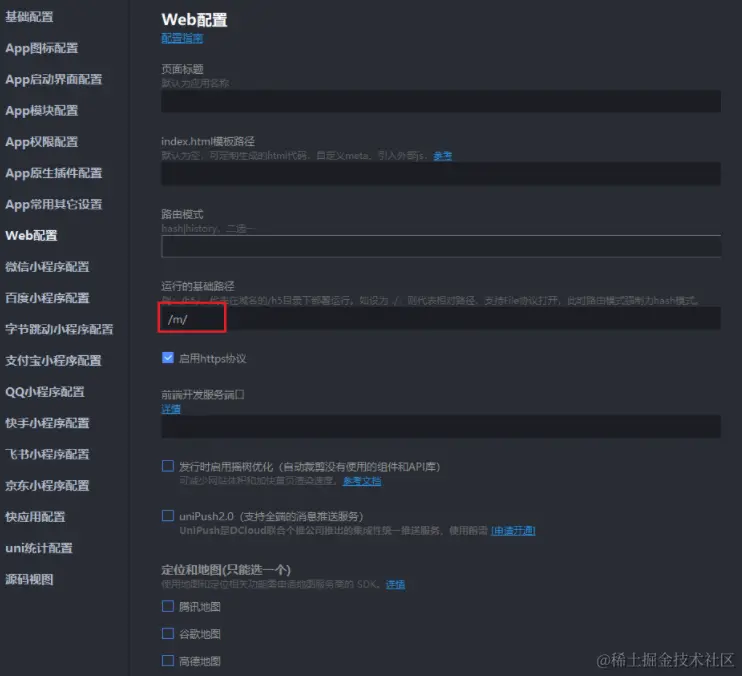Open the 基础配置 sidebar section

29,17
